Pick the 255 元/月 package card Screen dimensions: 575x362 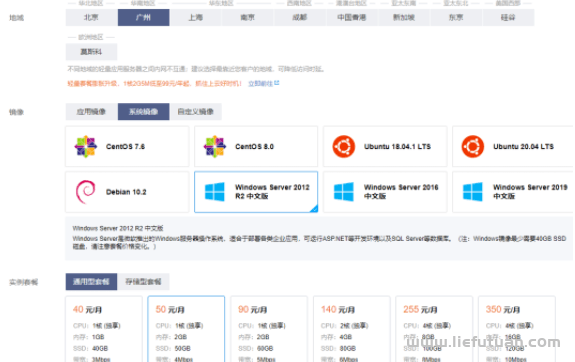434,329
